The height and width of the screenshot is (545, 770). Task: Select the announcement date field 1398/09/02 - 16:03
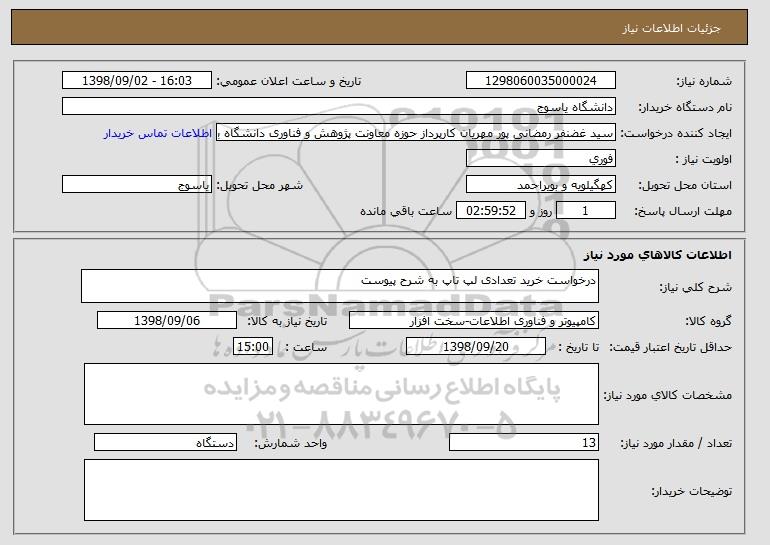(137, 81)
